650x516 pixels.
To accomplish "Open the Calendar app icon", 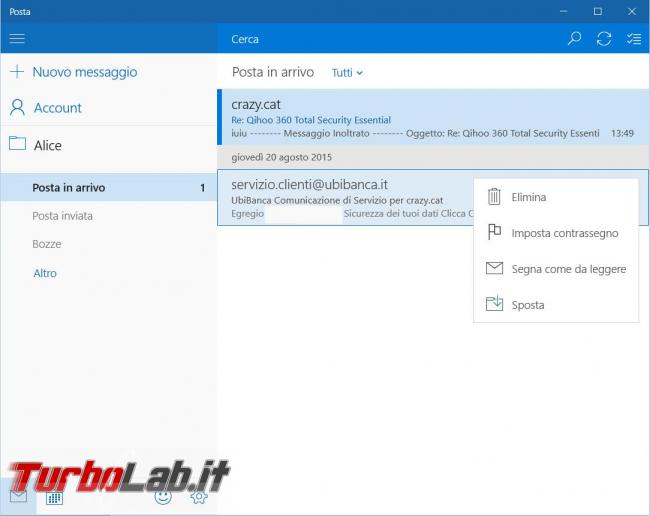I will [54, 498].
